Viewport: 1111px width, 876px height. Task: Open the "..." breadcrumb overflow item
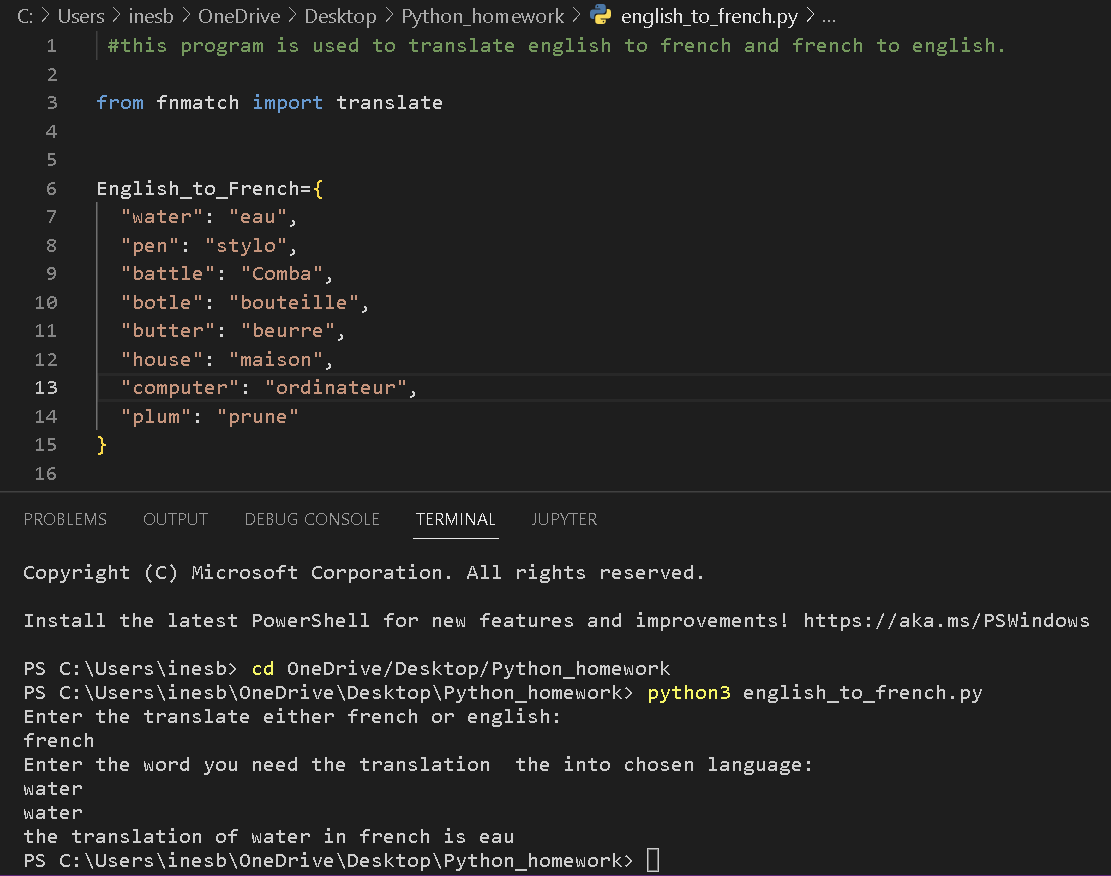832,16
